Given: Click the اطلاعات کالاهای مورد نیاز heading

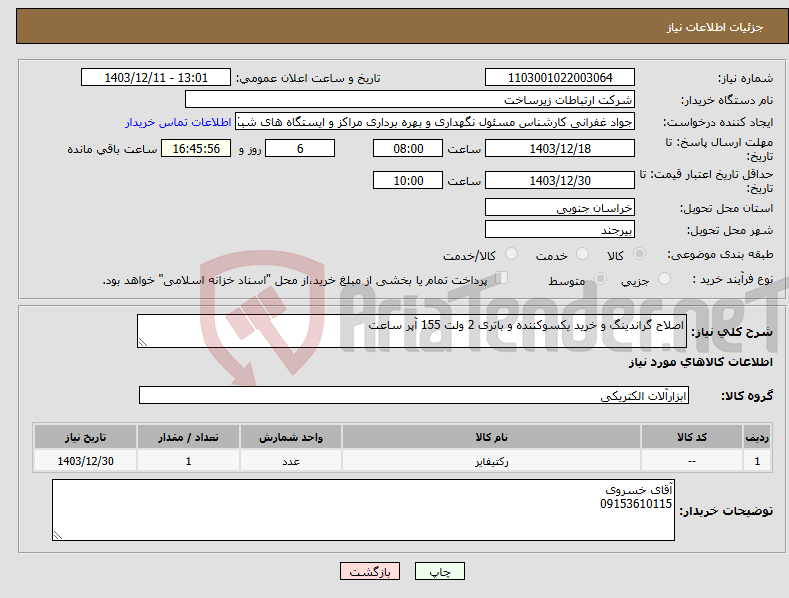Looking at the screenshot, I should [700, 362].
